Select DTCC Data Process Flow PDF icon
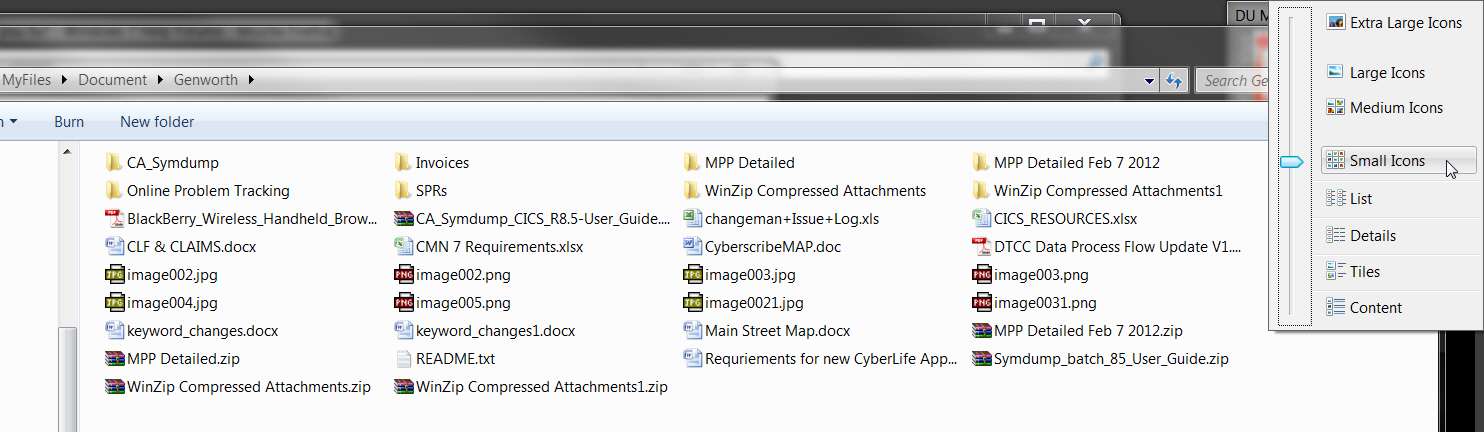This screenshot has width=1484, height=432. (980, 246)
